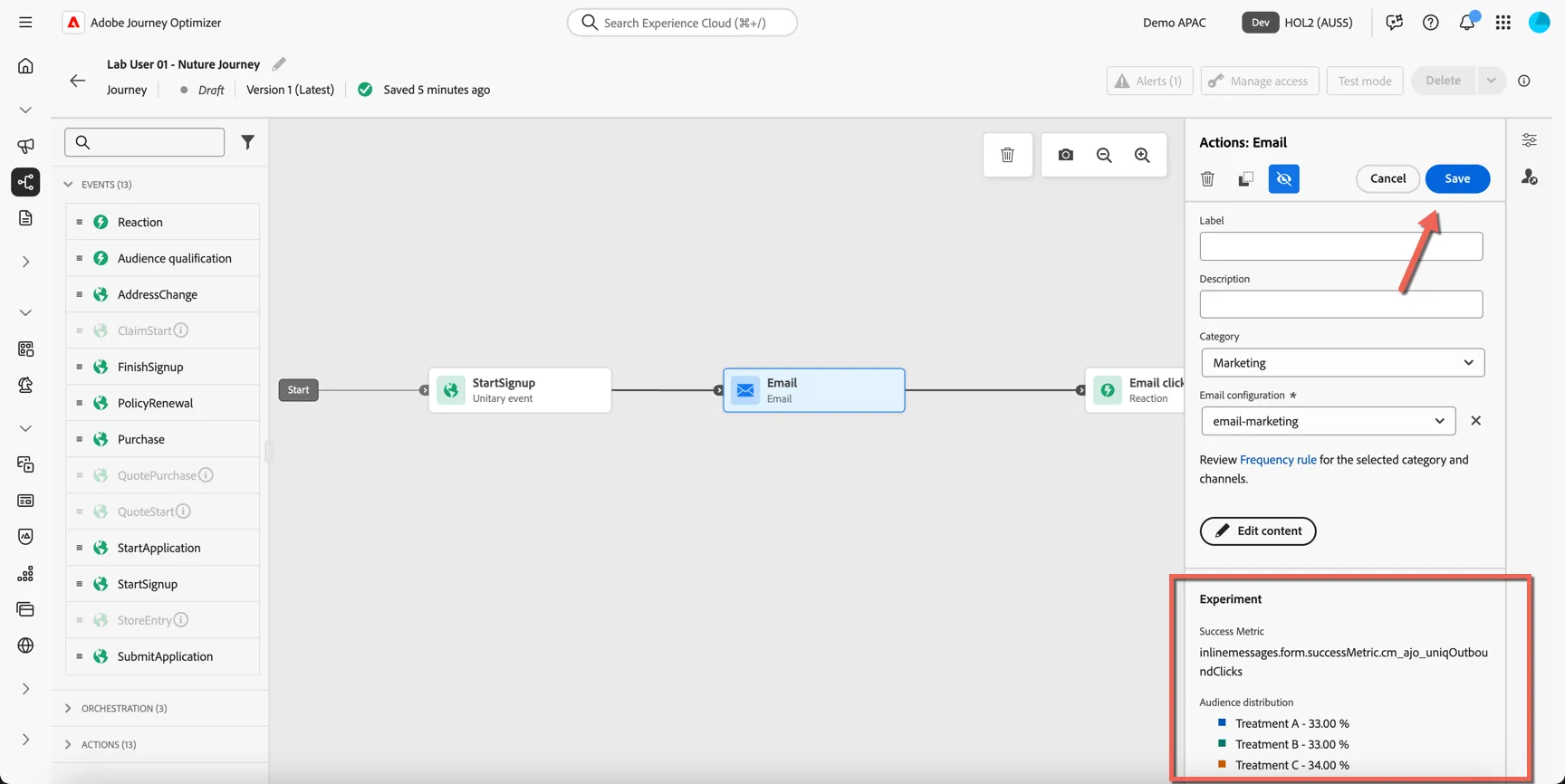Image resolution: width=1565 pixels, height=784 pixels.
Task: Open journey info icon near Delete
Action: 1524,81
